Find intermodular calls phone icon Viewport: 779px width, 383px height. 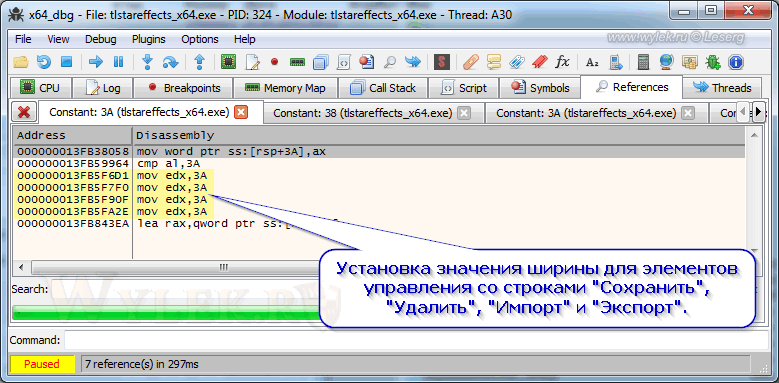point(616,62)
